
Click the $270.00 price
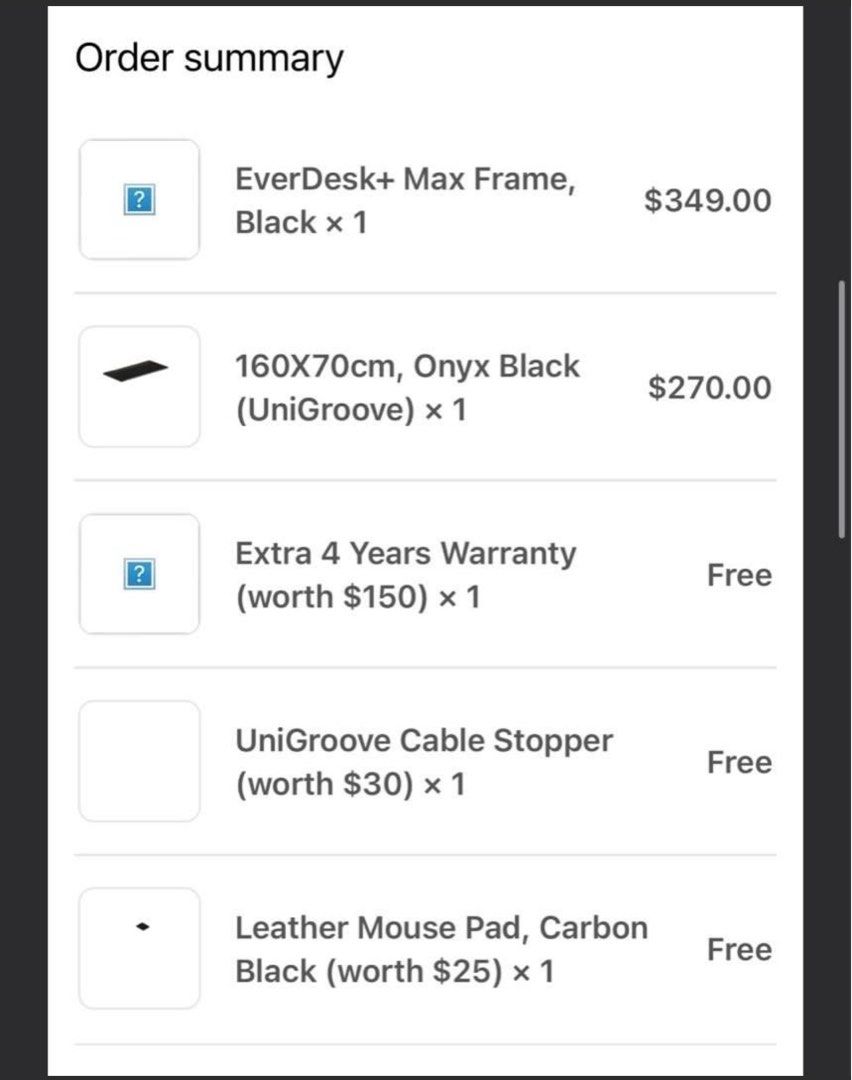pyautogui.click(x=709, y=387)
